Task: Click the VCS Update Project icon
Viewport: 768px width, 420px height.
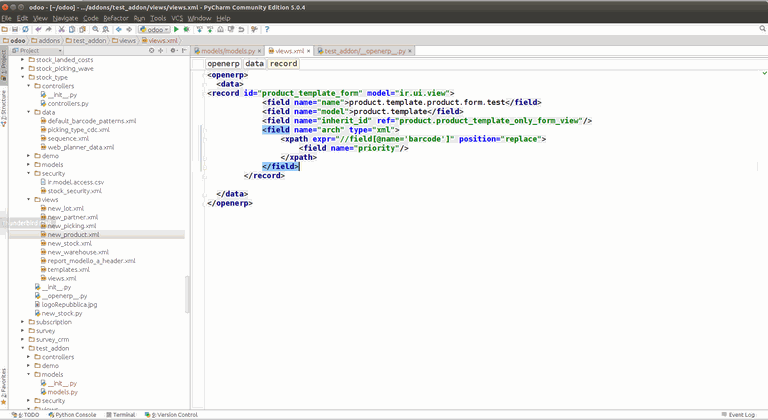Action: coord(199,29)
